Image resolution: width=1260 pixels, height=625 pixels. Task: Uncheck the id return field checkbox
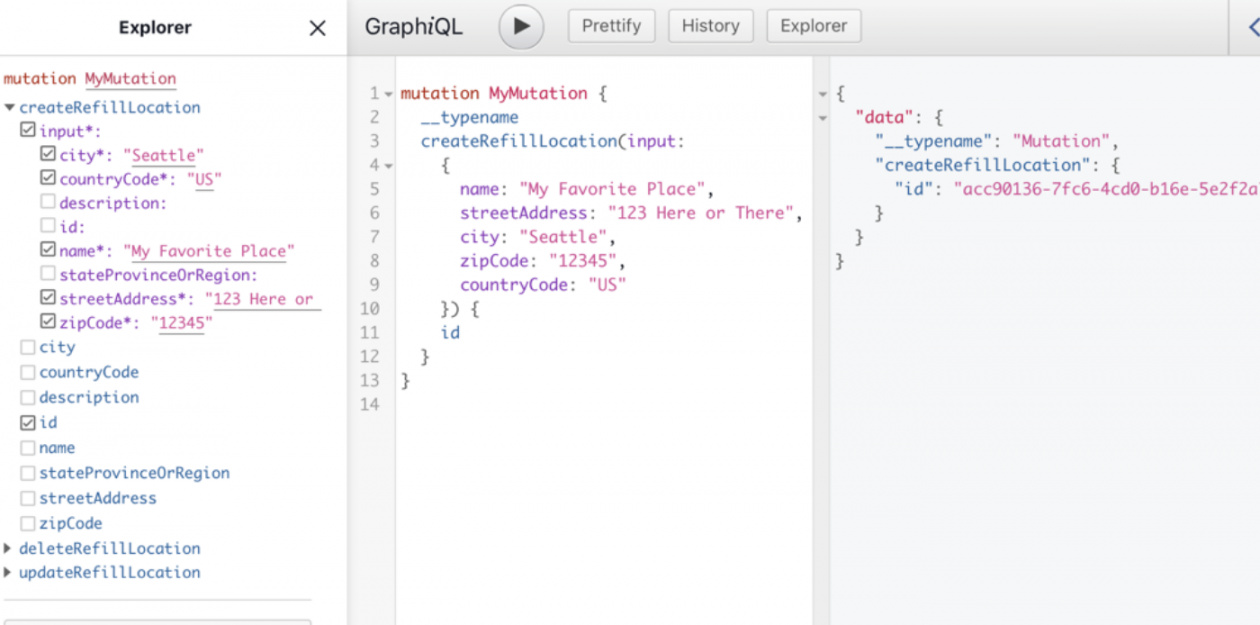click(28, 423)
